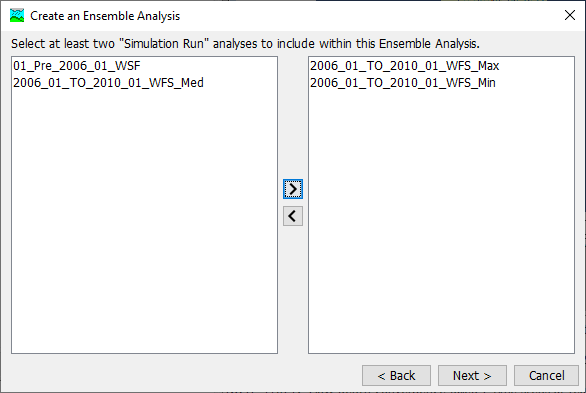Go to the previous step with Back

pyautogui.click(x=396, y=375)
